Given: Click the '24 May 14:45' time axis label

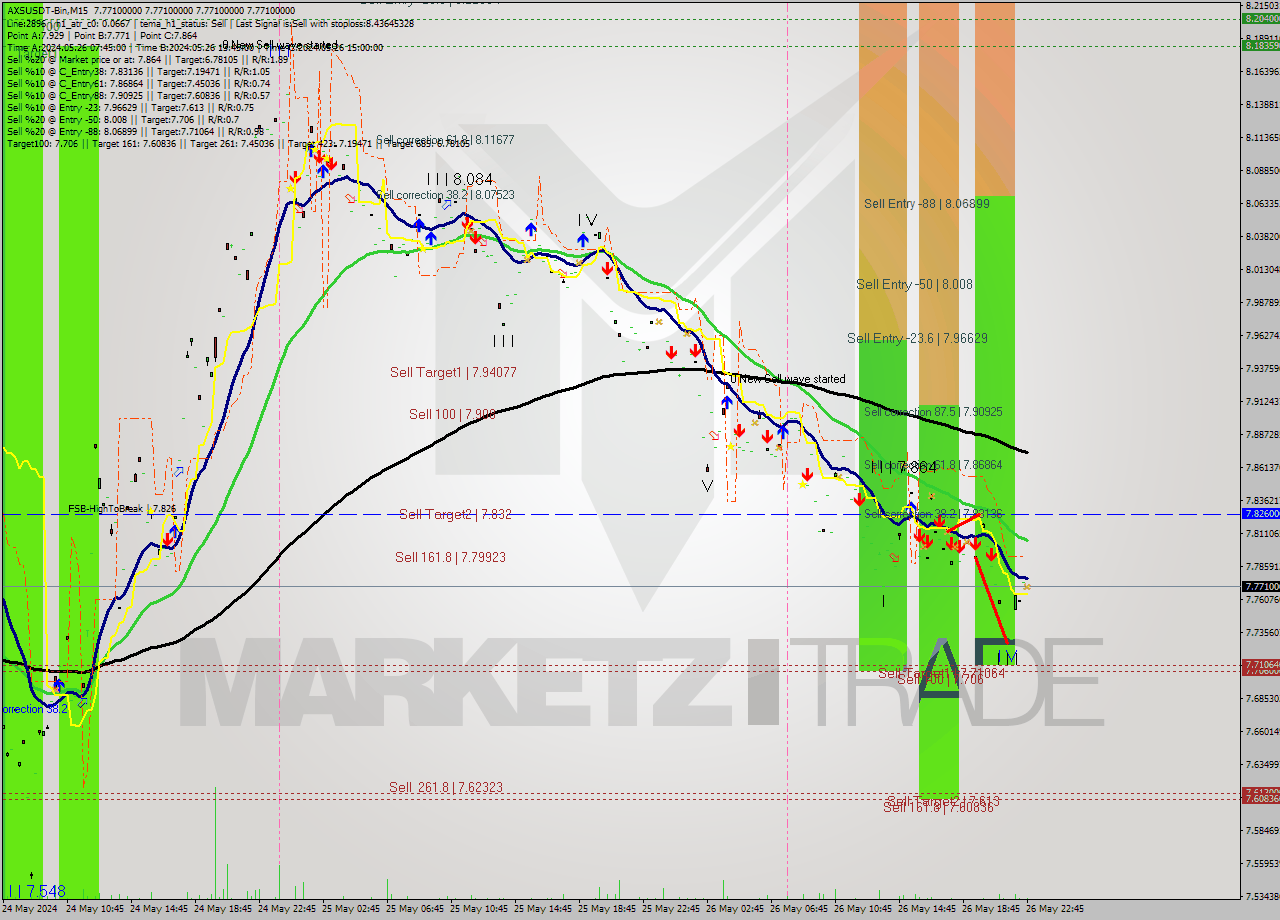Looking at the screenshot, I should 159,909.
